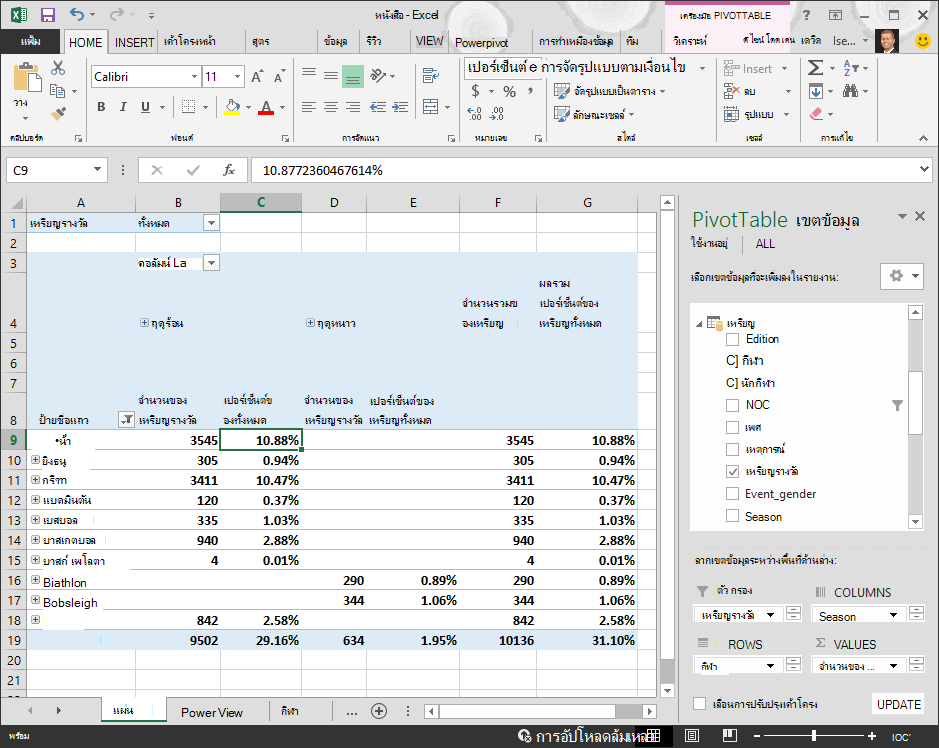Toggle Bold formatting

point(101,107)
